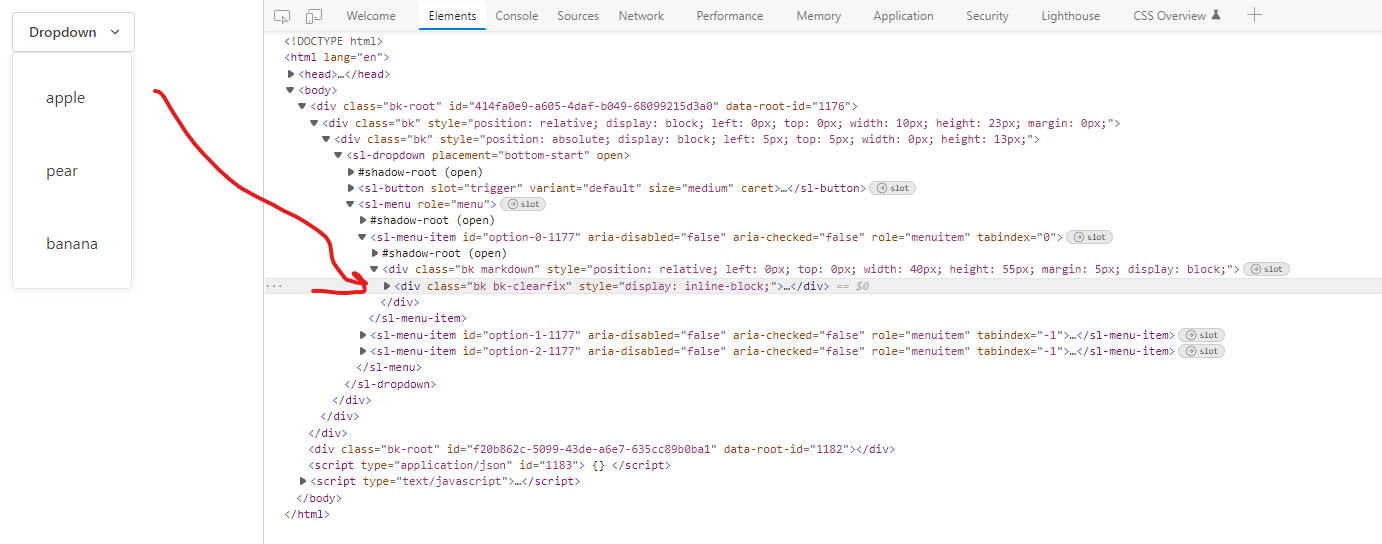Screen dimensions: 1382x544
Task: Open the Network tab
Action: pyautogui.click(x=641, y=16)
